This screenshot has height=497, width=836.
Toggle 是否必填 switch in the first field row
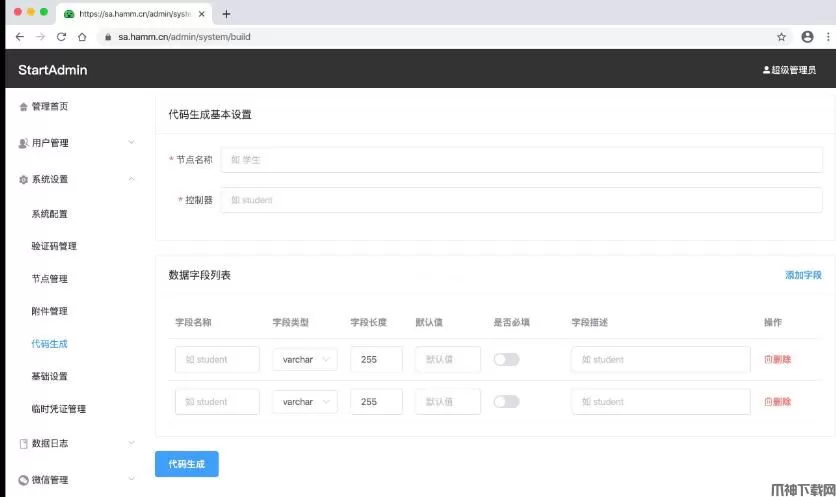tap(506, 360)
